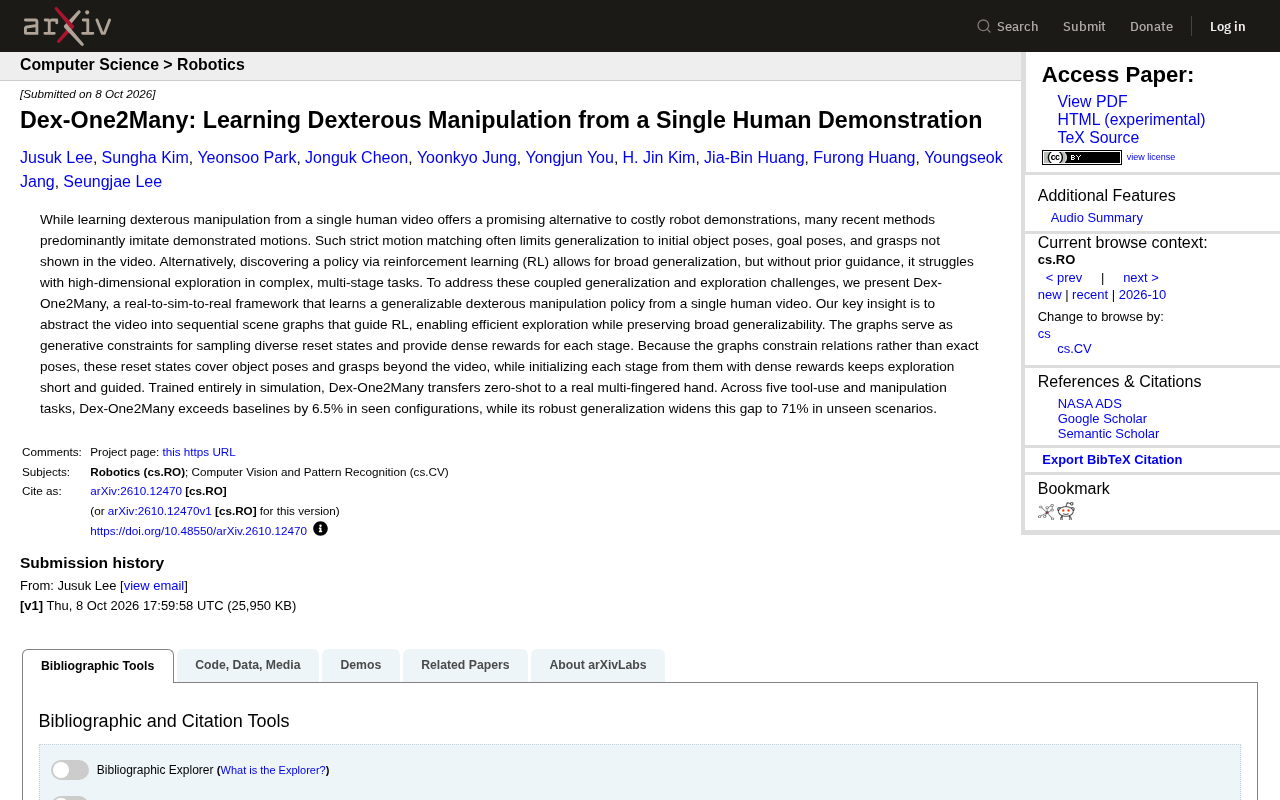Click the Log in button
The image size is (1280, 800).
tap(1228, 26)
